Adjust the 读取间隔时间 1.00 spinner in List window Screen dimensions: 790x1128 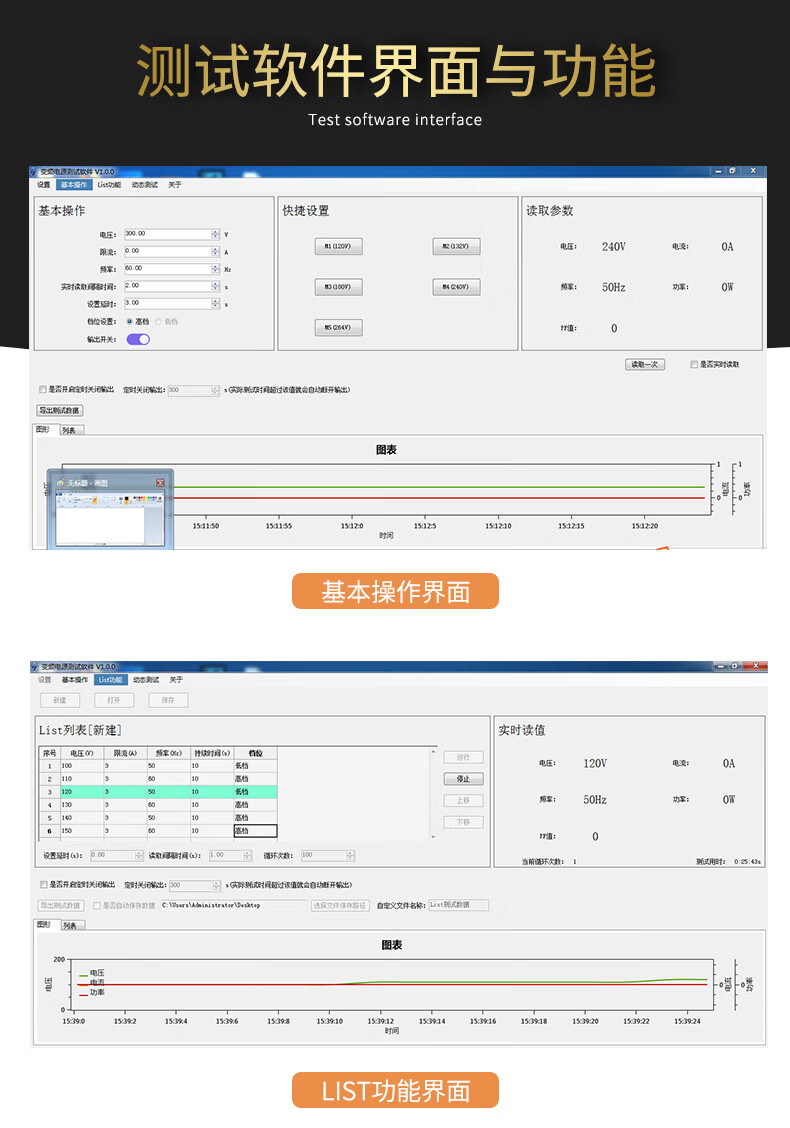[x=248, y=855]
